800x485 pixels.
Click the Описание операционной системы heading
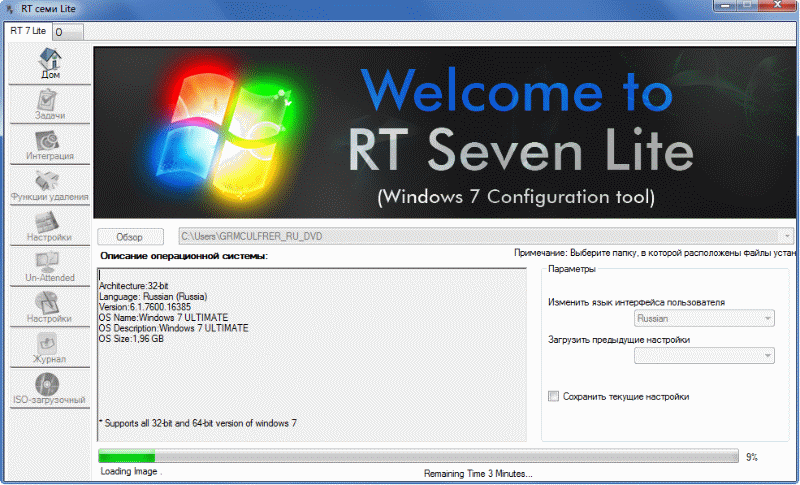pyautogui.click(x=184, y=256)
